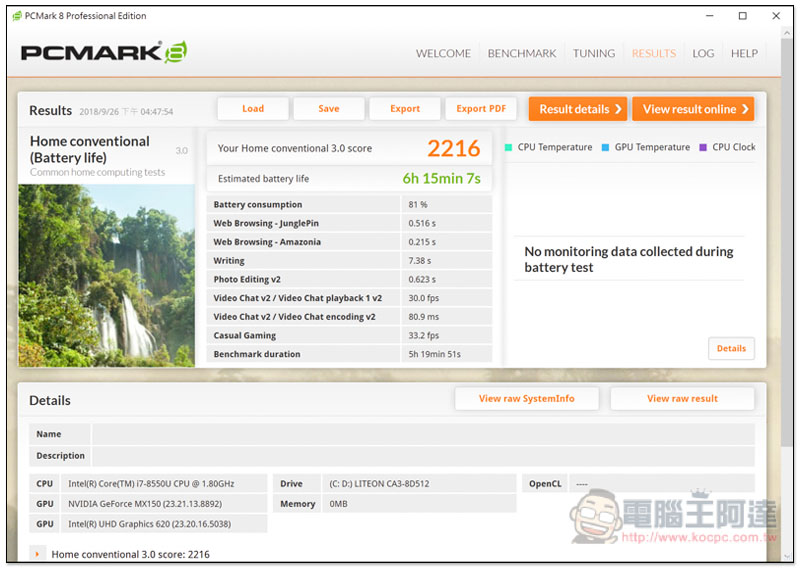
Task: Click the Export button
Action: (x=405, y=109)
